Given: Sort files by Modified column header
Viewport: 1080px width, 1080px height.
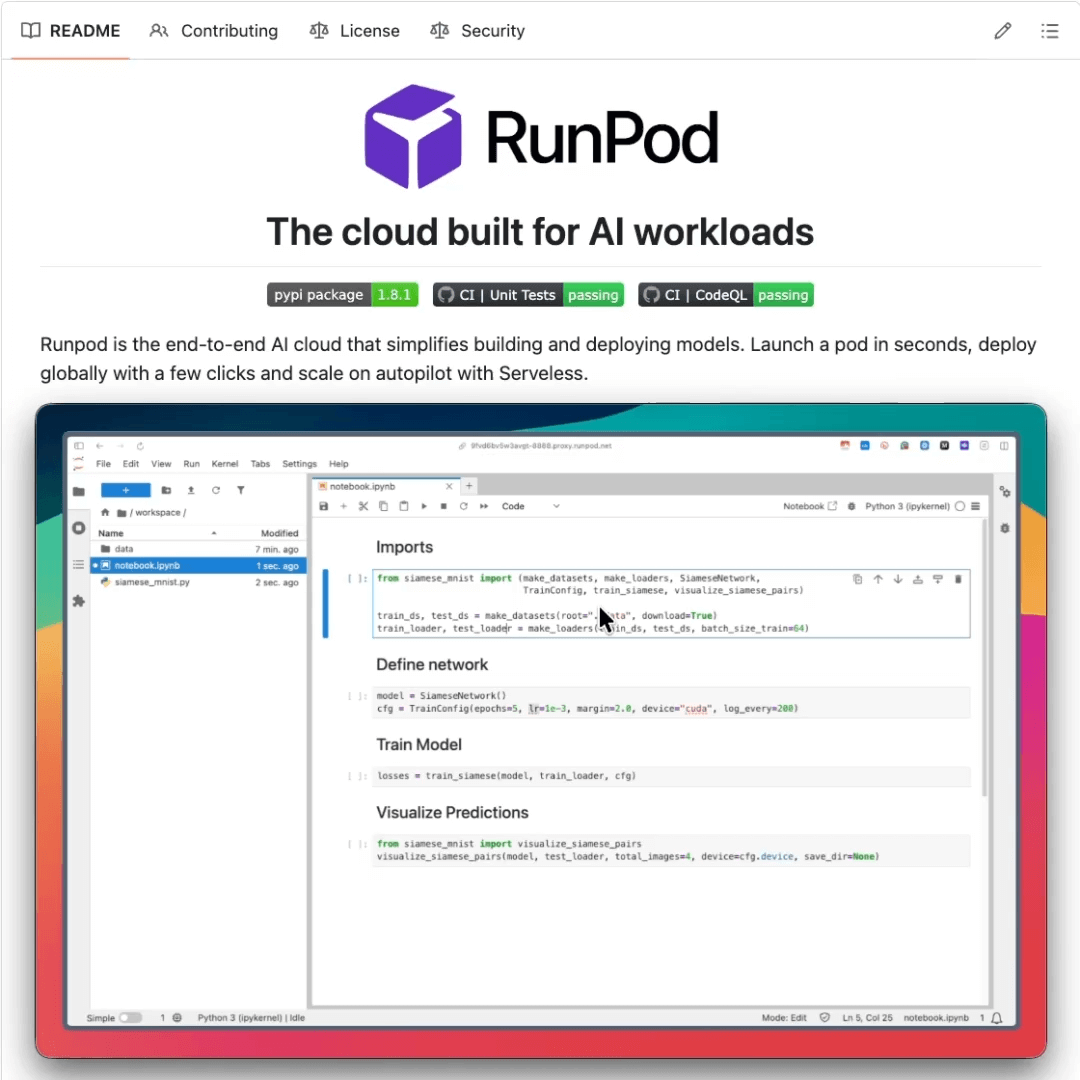Looking at the screenshot, I should coord(279,533).
